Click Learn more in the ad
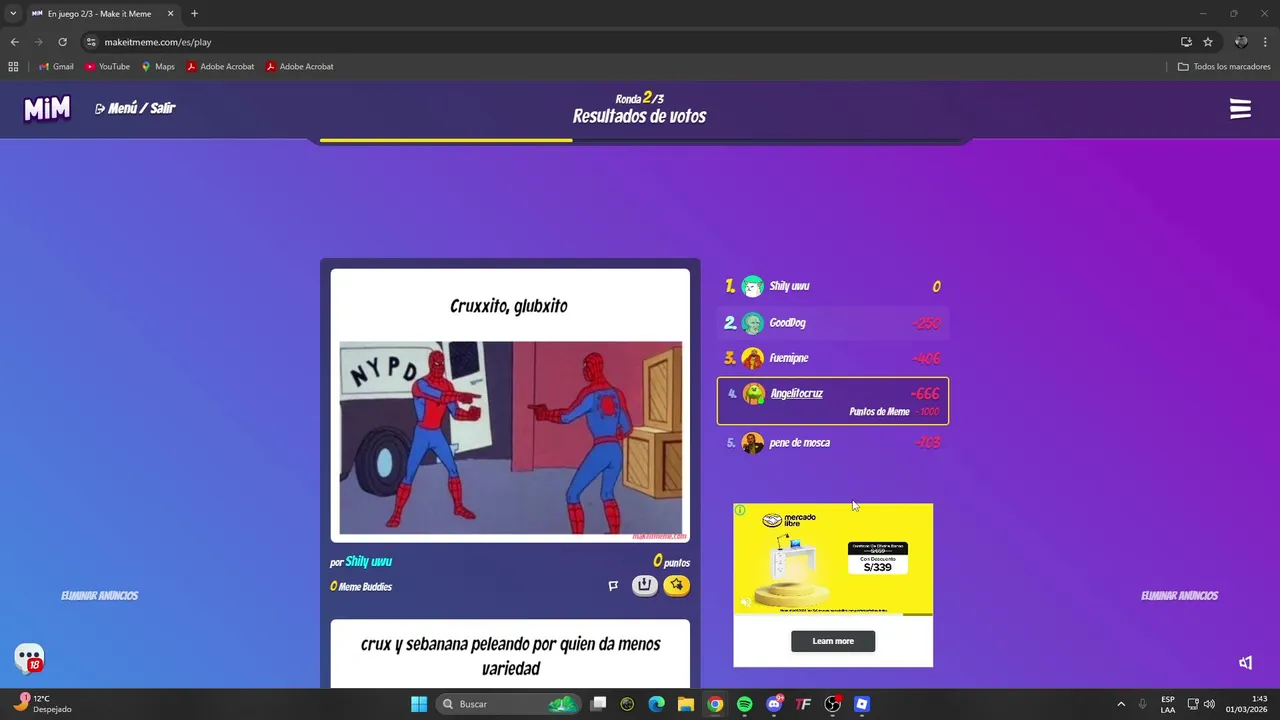This screenshot has height=720, width=1280. (x=833, y=641)
